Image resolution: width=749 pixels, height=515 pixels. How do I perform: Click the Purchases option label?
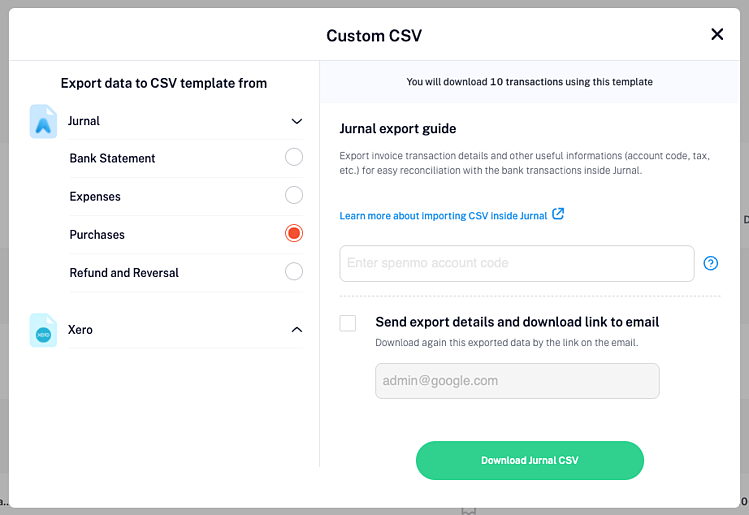click(97, 235)
